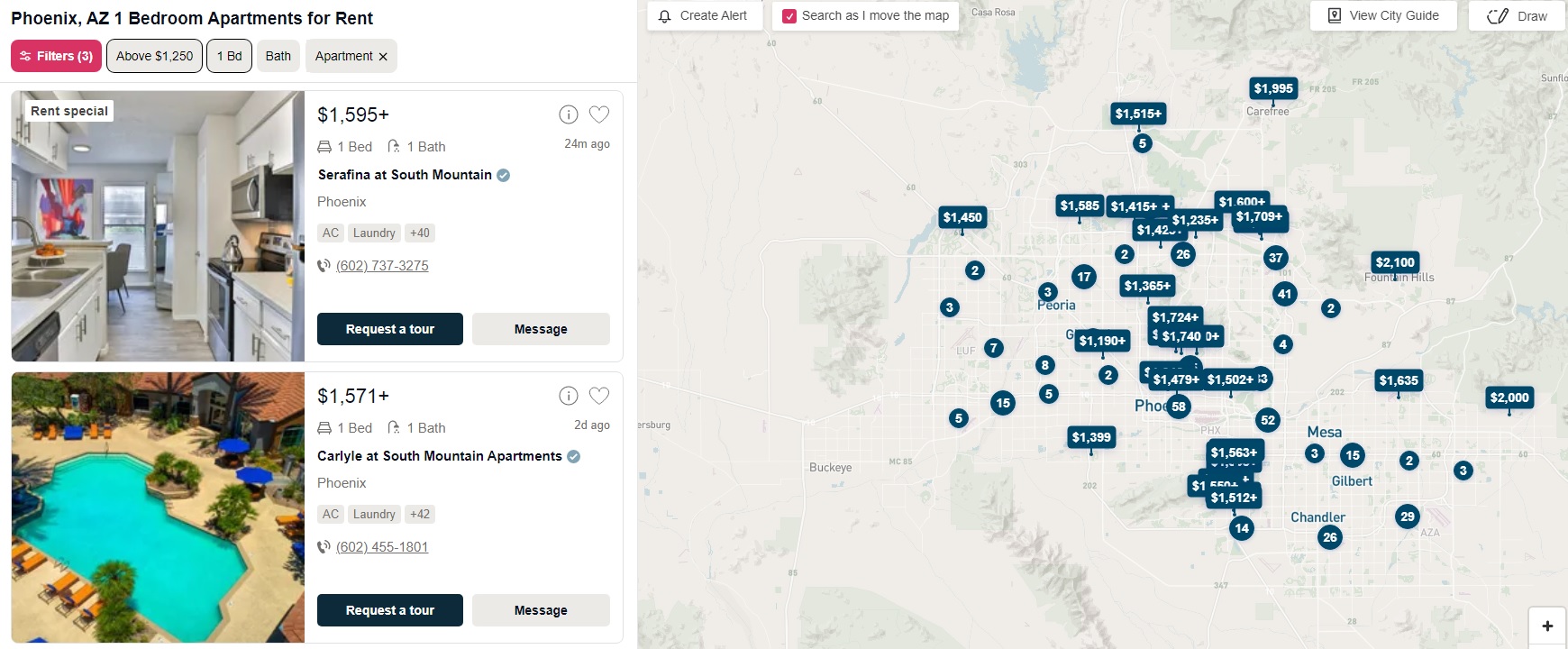The height and width of the screenshot is (649, 1568).
Task: Show info for the $1,595+ listing
Action: [568, 114]
